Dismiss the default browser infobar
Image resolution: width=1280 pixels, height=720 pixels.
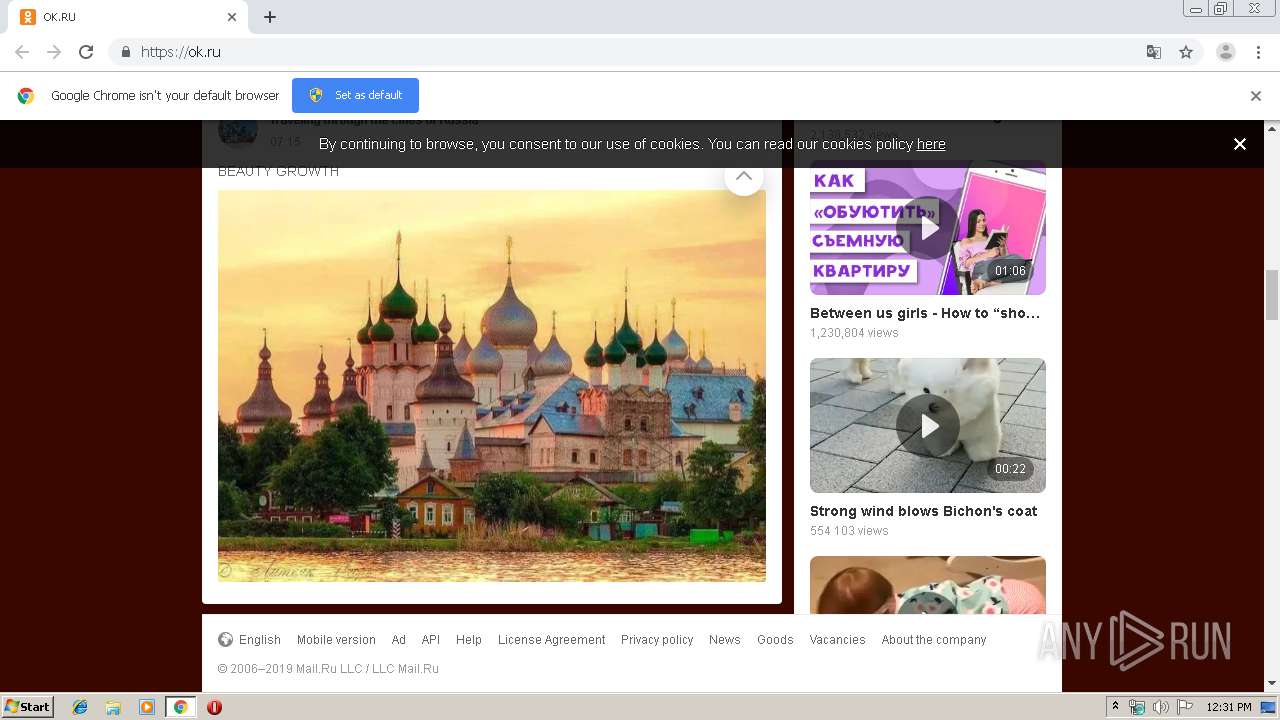(x=1256, y=96)
